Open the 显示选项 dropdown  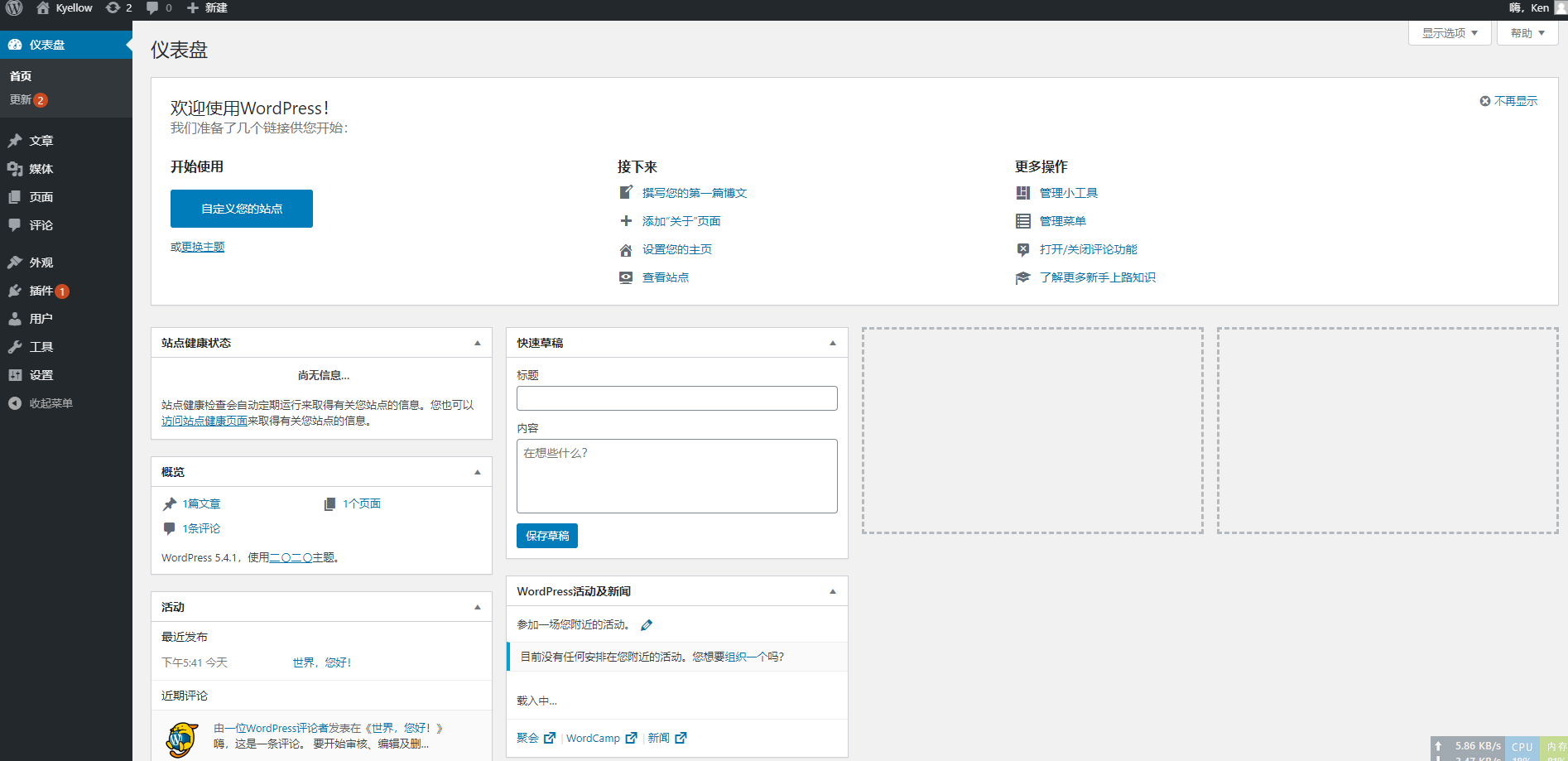1450,33
